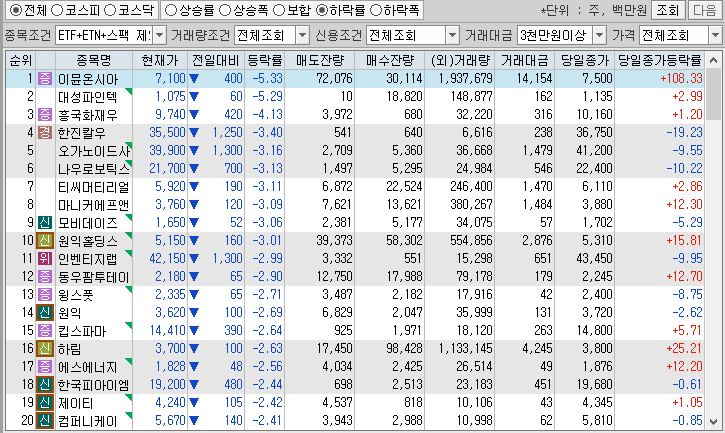
Task: Click the scrollbar up arrow
Action: pos(714,60)
